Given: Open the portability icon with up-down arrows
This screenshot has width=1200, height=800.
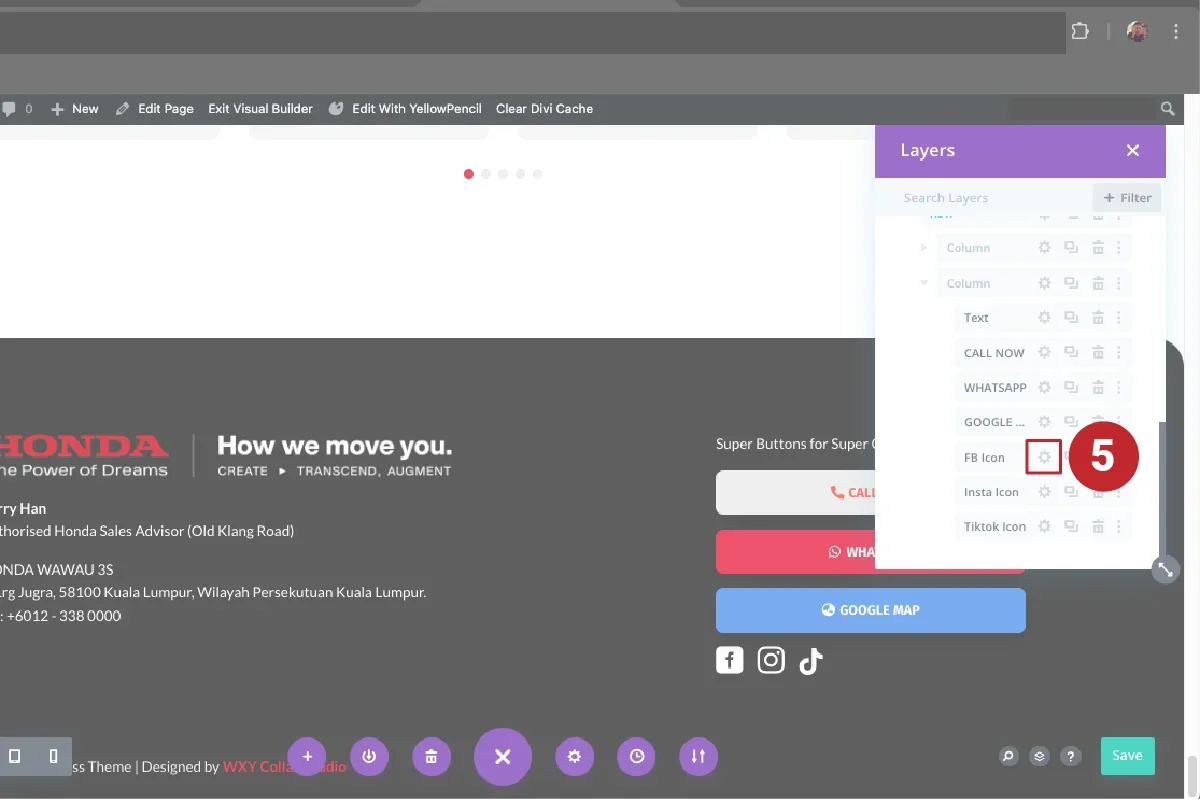Looking at the screenshot, I should pos(698,757).
